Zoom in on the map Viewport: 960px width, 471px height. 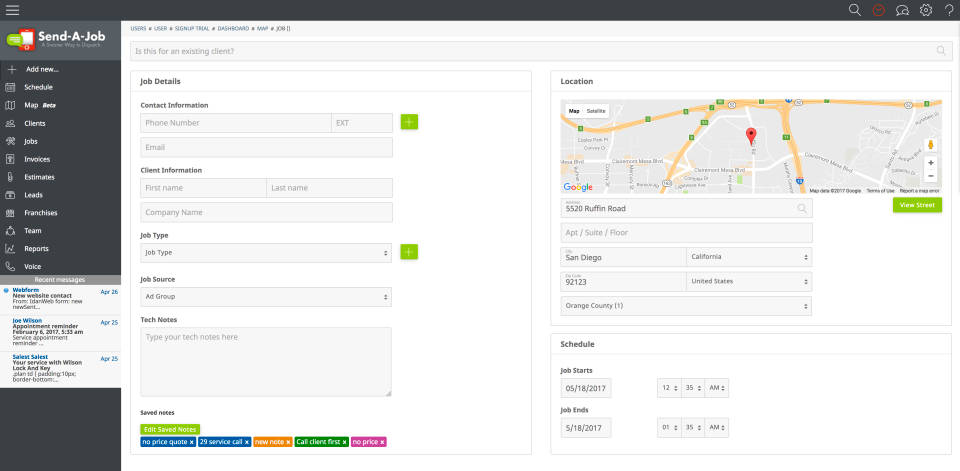931,162
